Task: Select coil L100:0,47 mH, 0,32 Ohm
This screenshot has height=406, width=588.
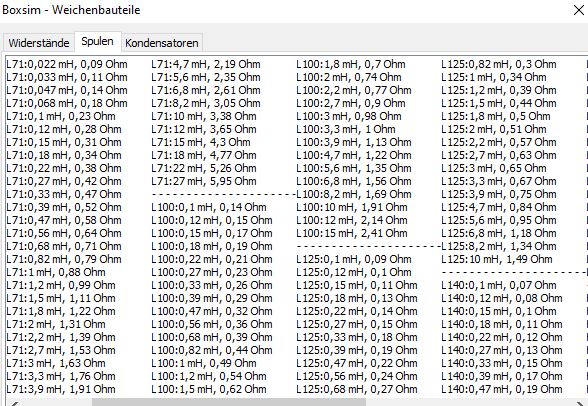Action: [212, 311]
